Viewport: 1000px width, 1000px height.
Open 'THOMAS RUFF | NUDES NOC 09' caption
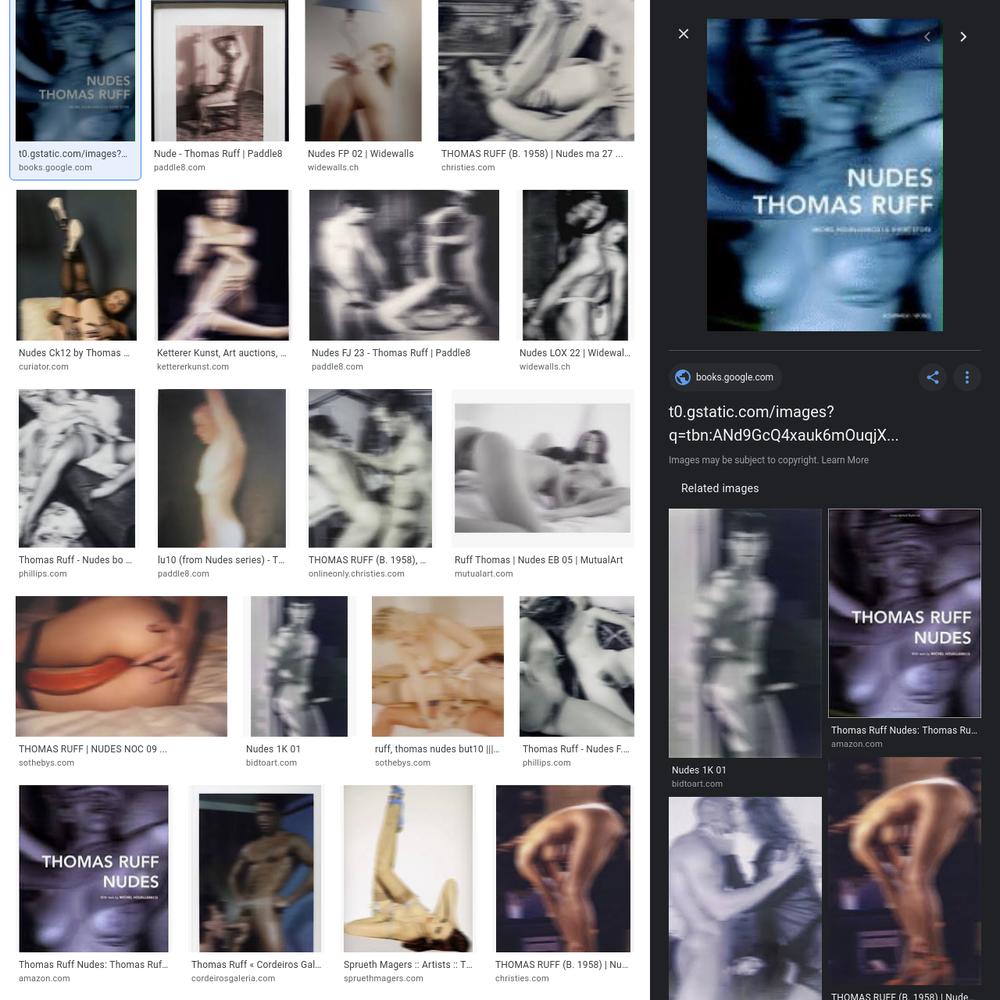pos(92,749)
